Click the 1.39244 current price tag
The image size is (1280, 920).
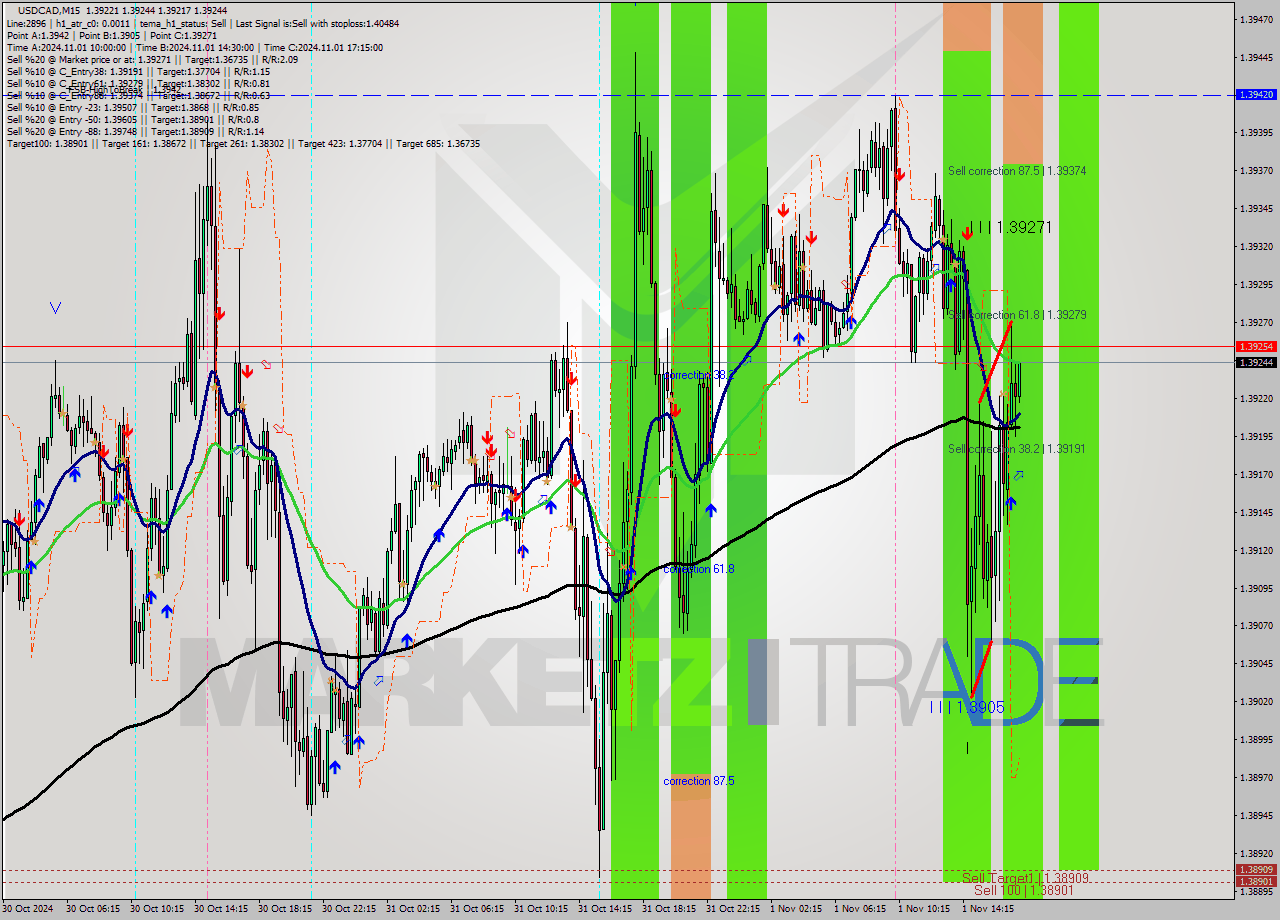[x=1256, y=362]
